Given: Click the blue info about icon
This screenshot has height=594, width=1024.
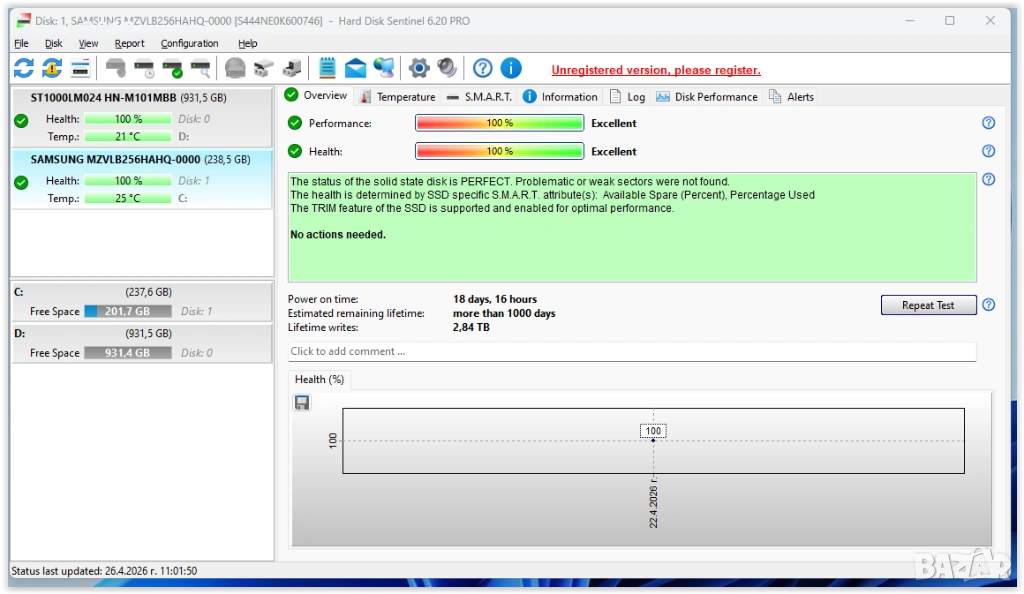Looking at the screenshot, I should pos(511,68).
